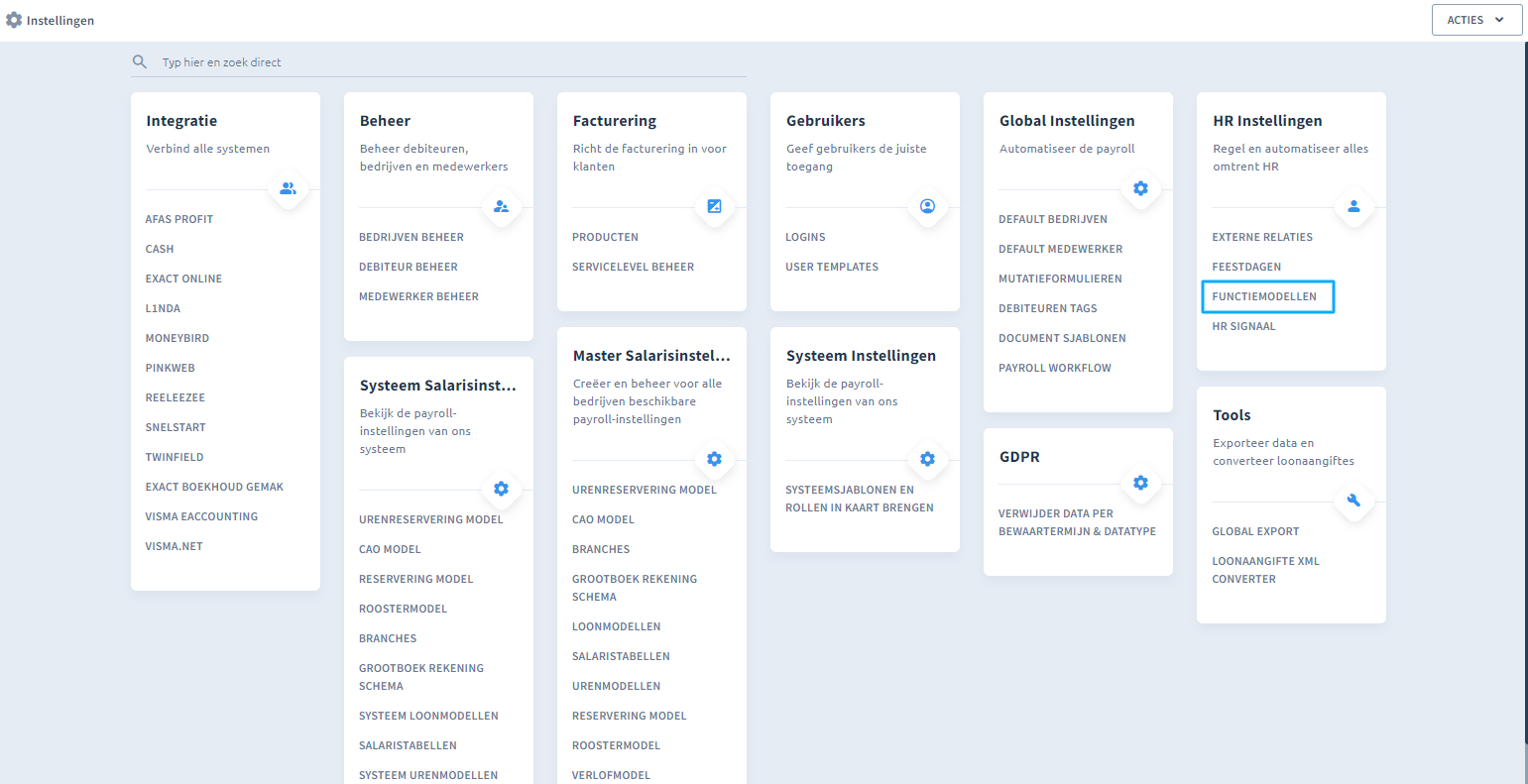Screen dimensions: 1528x784
Task: Open TWINFIELD integration
Action: tap(175, 457)
